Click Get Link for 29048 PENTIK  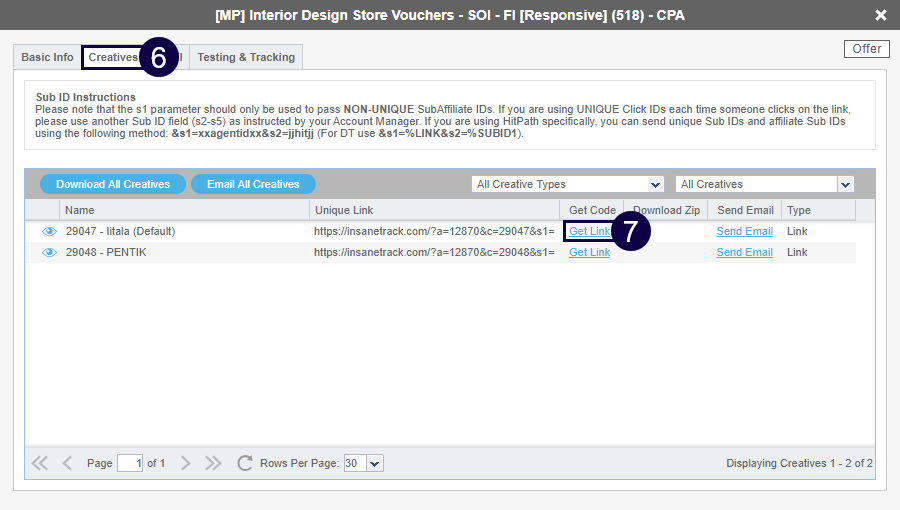click(x=589, y=253)
